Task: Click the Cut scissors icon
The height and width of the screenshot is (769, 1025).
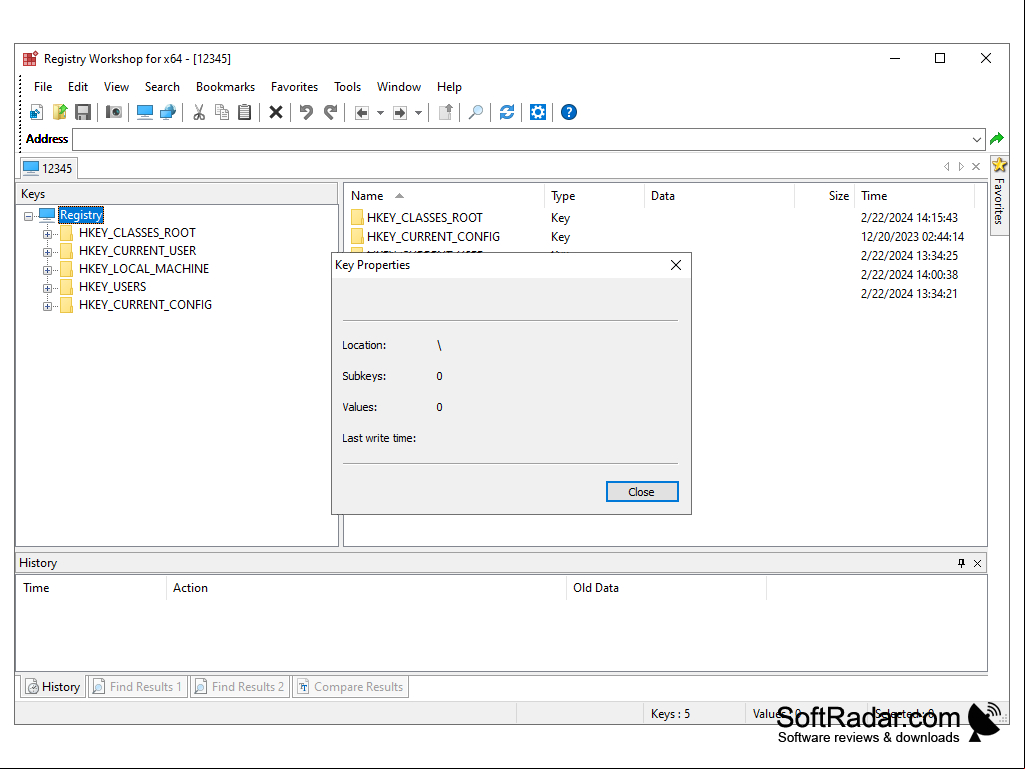Action: [x=199, y=112]
